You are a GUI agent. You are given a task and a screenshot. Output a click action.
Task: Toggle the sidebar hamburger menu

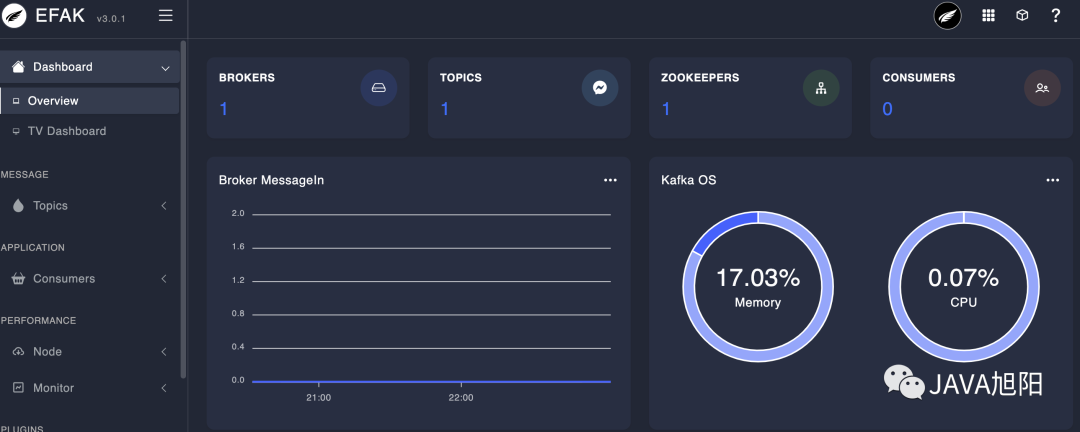(165, 15)
